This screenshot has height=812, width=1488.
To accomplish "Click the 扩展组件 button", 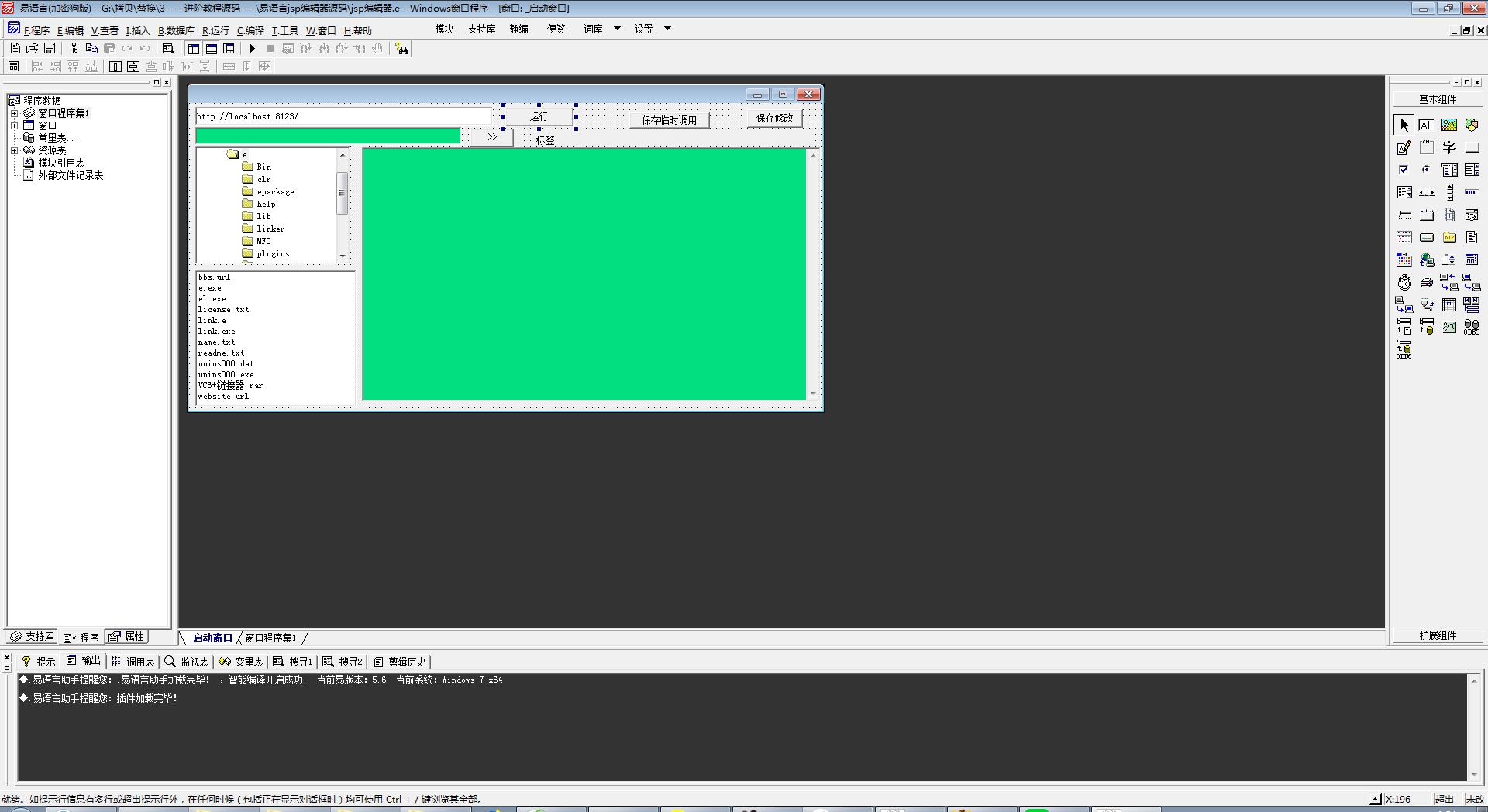I will coord(1438,635).
